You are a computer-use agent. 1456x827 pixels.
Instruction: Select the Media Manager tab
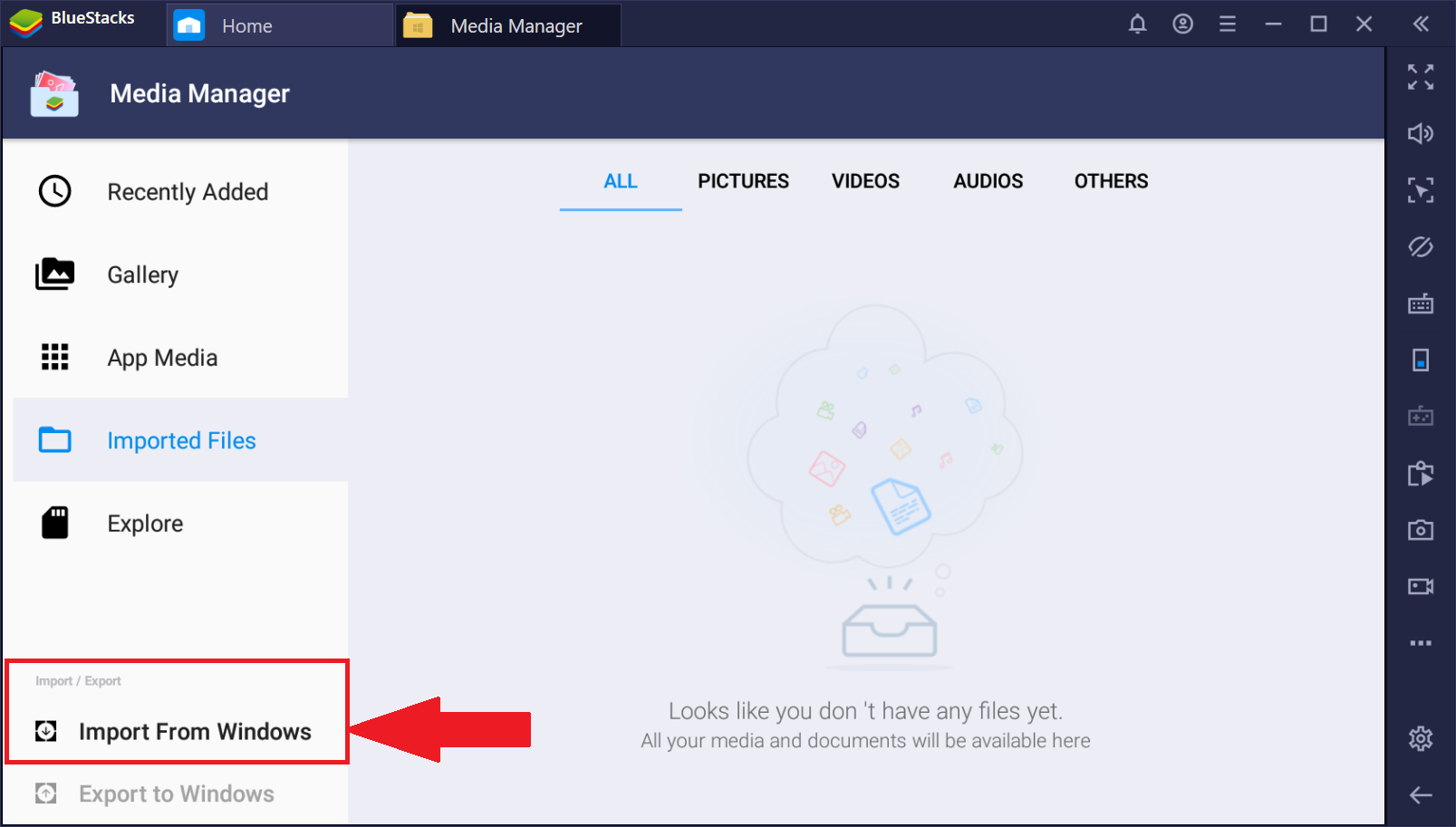(x=508, y=25)
